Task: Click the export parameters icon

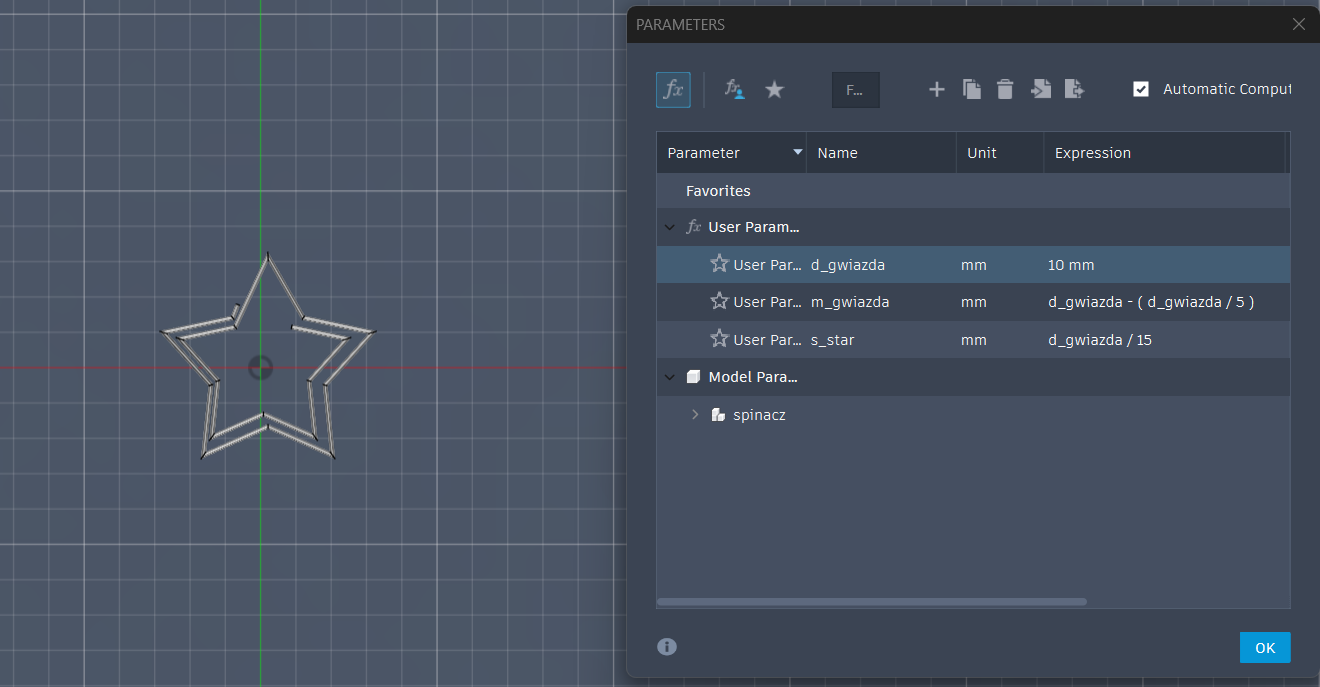Action: point(1074,90)
